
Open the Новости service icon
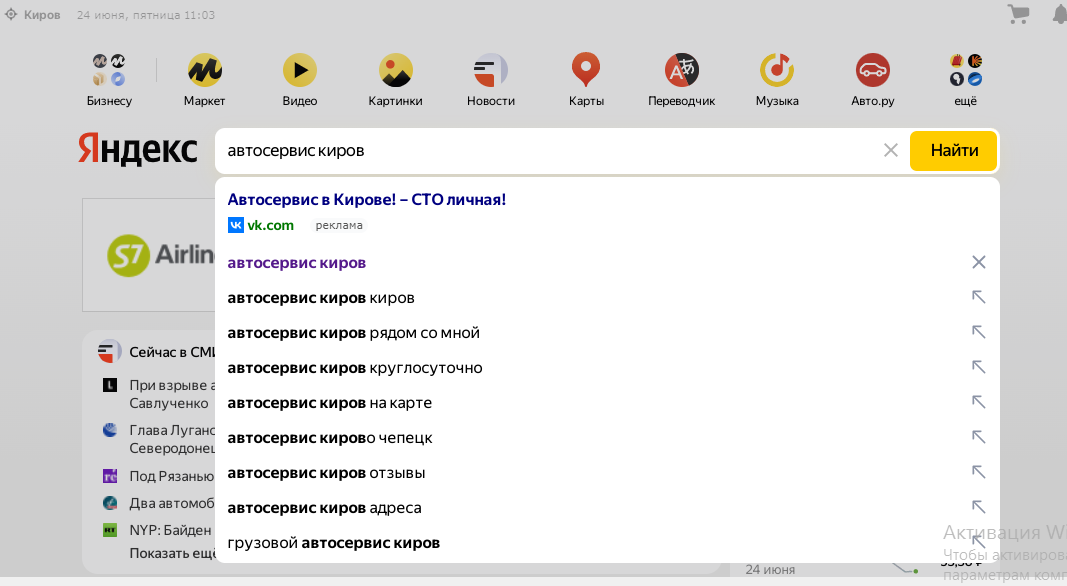point(491,70)
